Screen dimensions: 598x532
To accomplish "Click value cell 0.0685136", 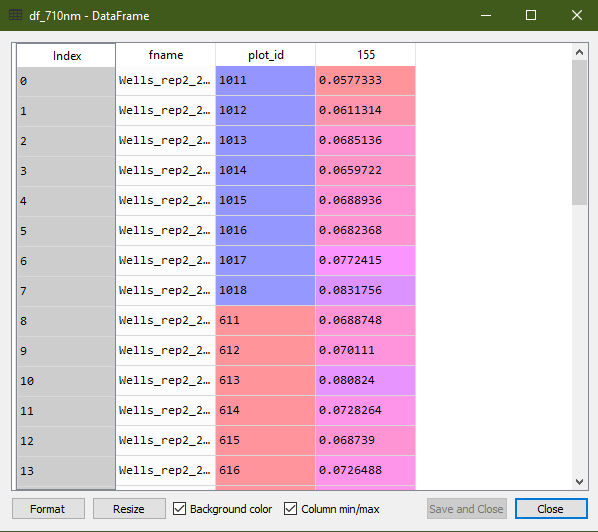I will point(365,140).
